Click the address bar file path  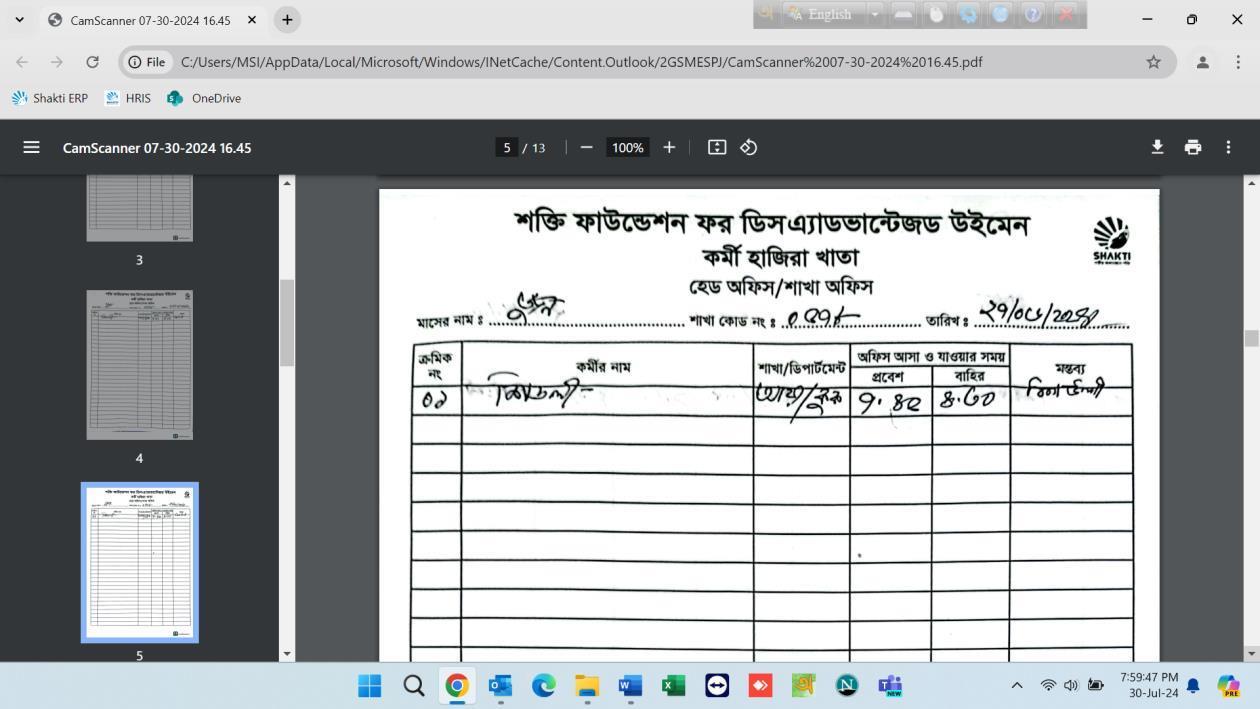pos(582,62)
